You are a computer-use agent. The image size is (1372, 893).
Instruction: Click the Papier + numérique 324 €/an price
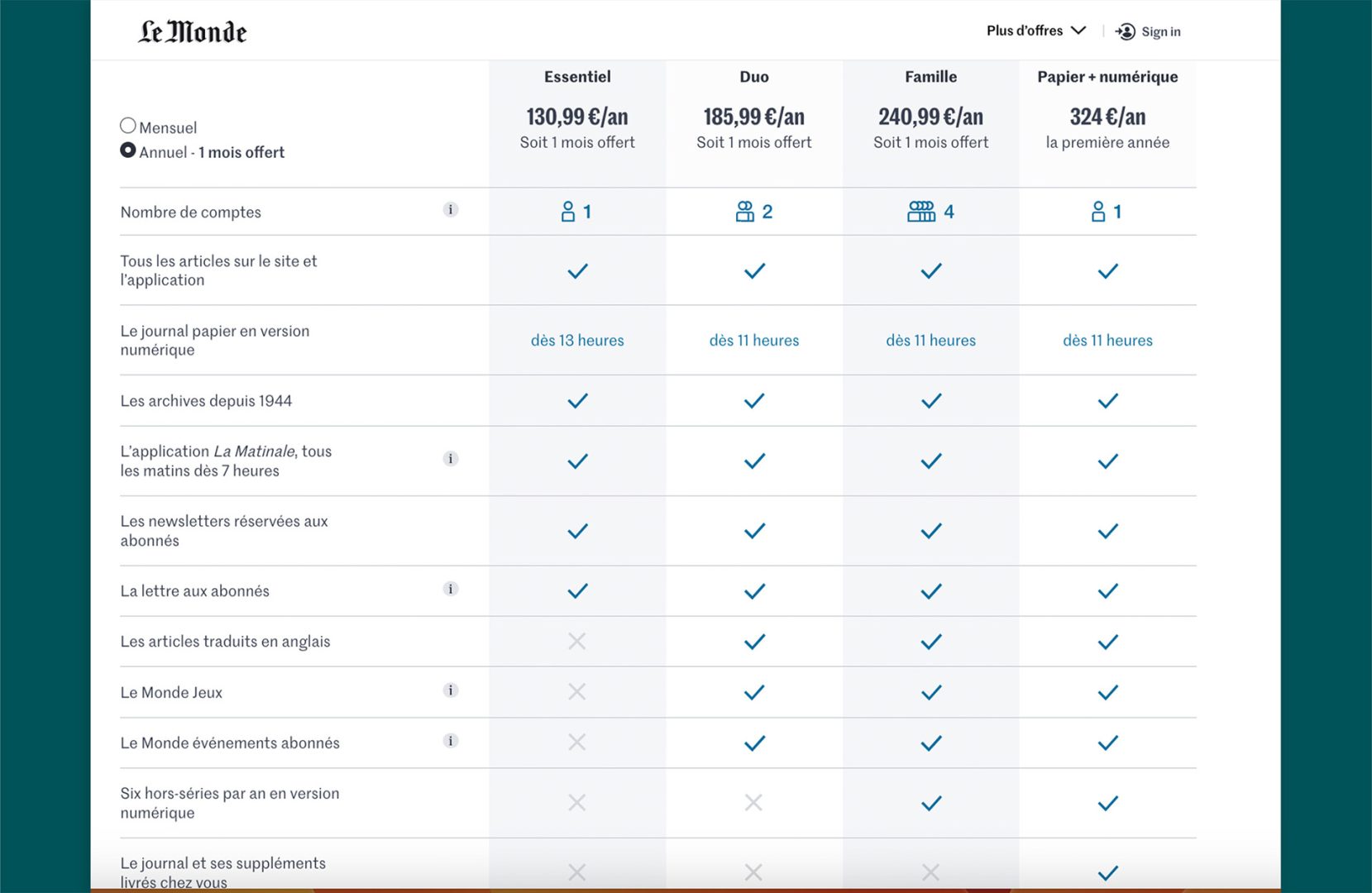tap(1107, 117)
